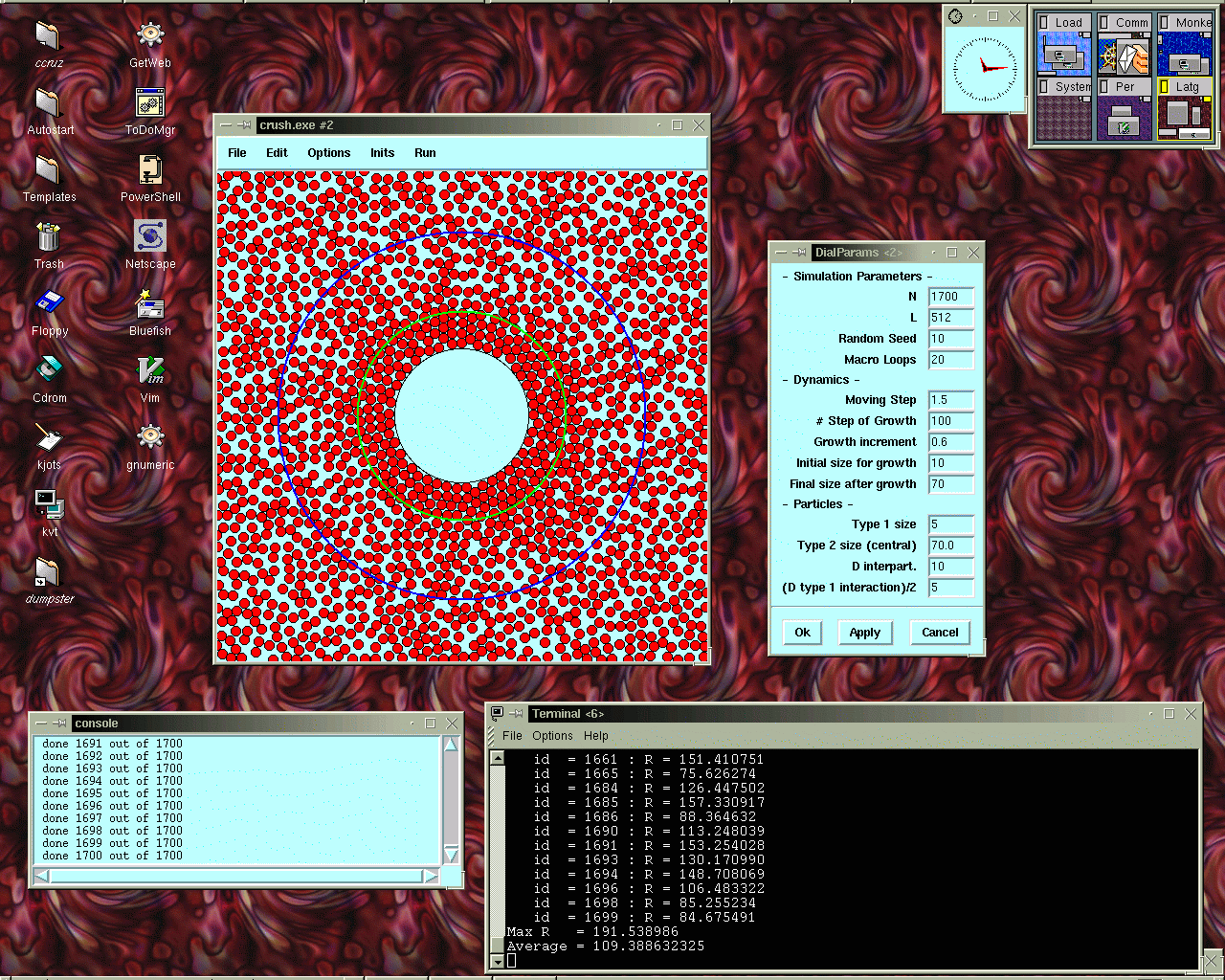1225x980 pixels.
Task: Open the Trash can icon
Action: coord(48,236)
